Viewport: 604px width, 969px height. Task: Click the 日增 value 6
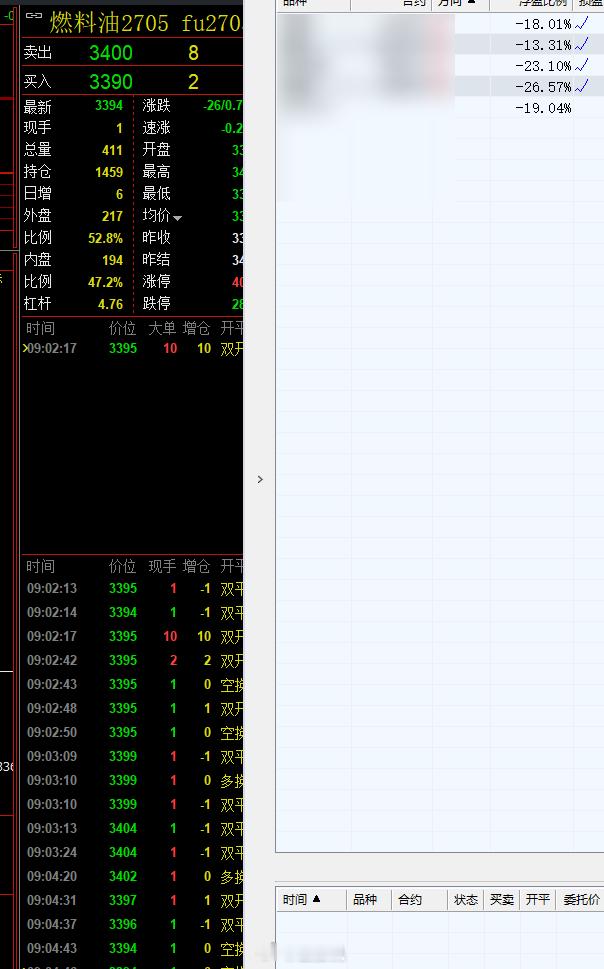click(119, 195)
